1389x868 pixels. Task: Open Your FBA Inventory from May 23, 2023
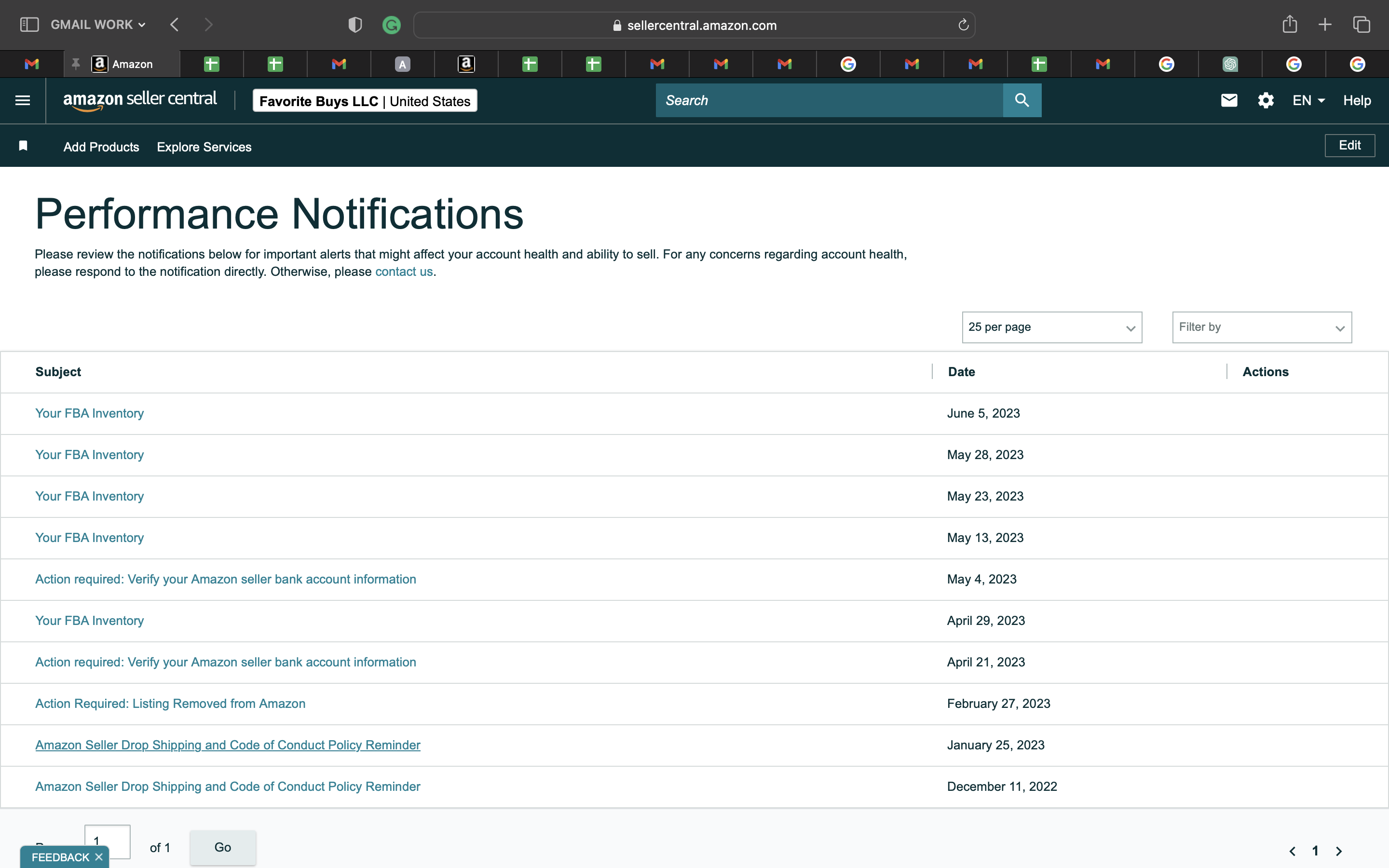click(x=90, y=496)
